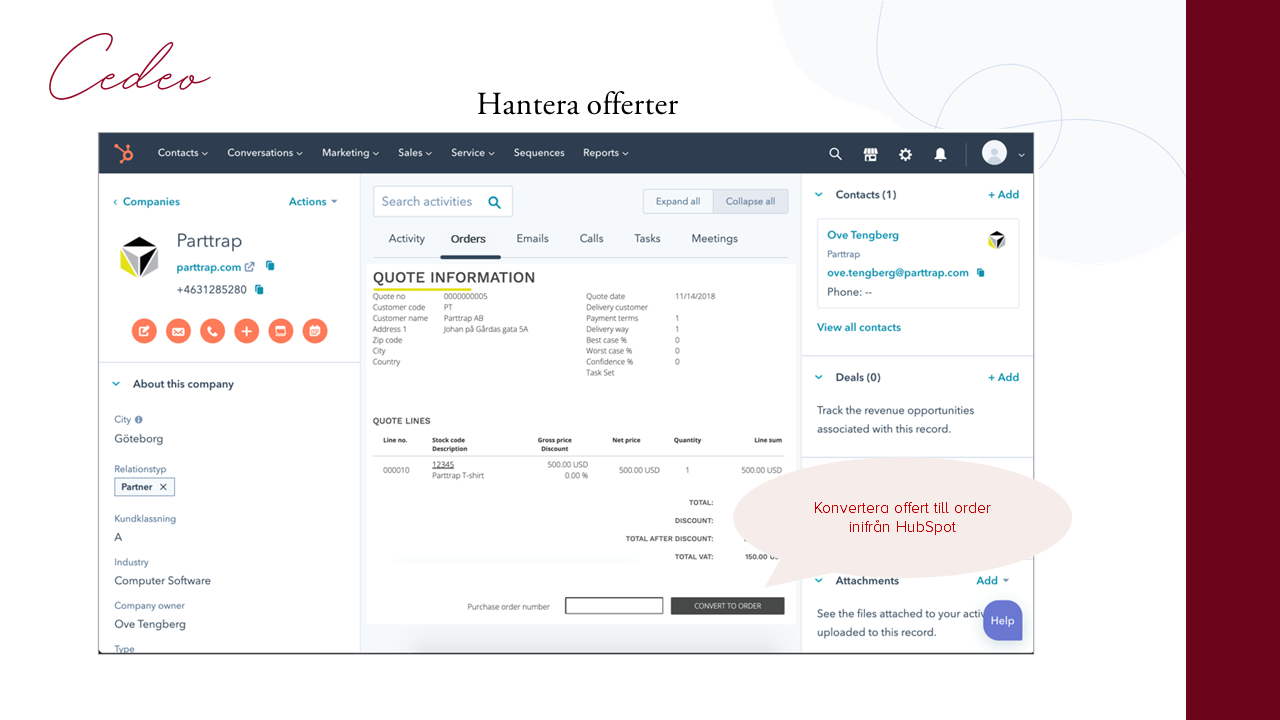The image size is (1280, 720).
Task: Copy phone number +4631285280 with copy icon
Action: tap(259, 289)
